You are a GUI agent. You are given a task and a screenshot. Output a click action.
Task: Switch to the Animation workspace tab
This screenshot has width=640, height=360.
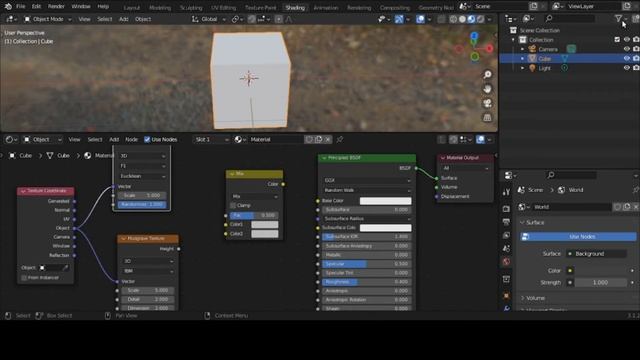325,7
